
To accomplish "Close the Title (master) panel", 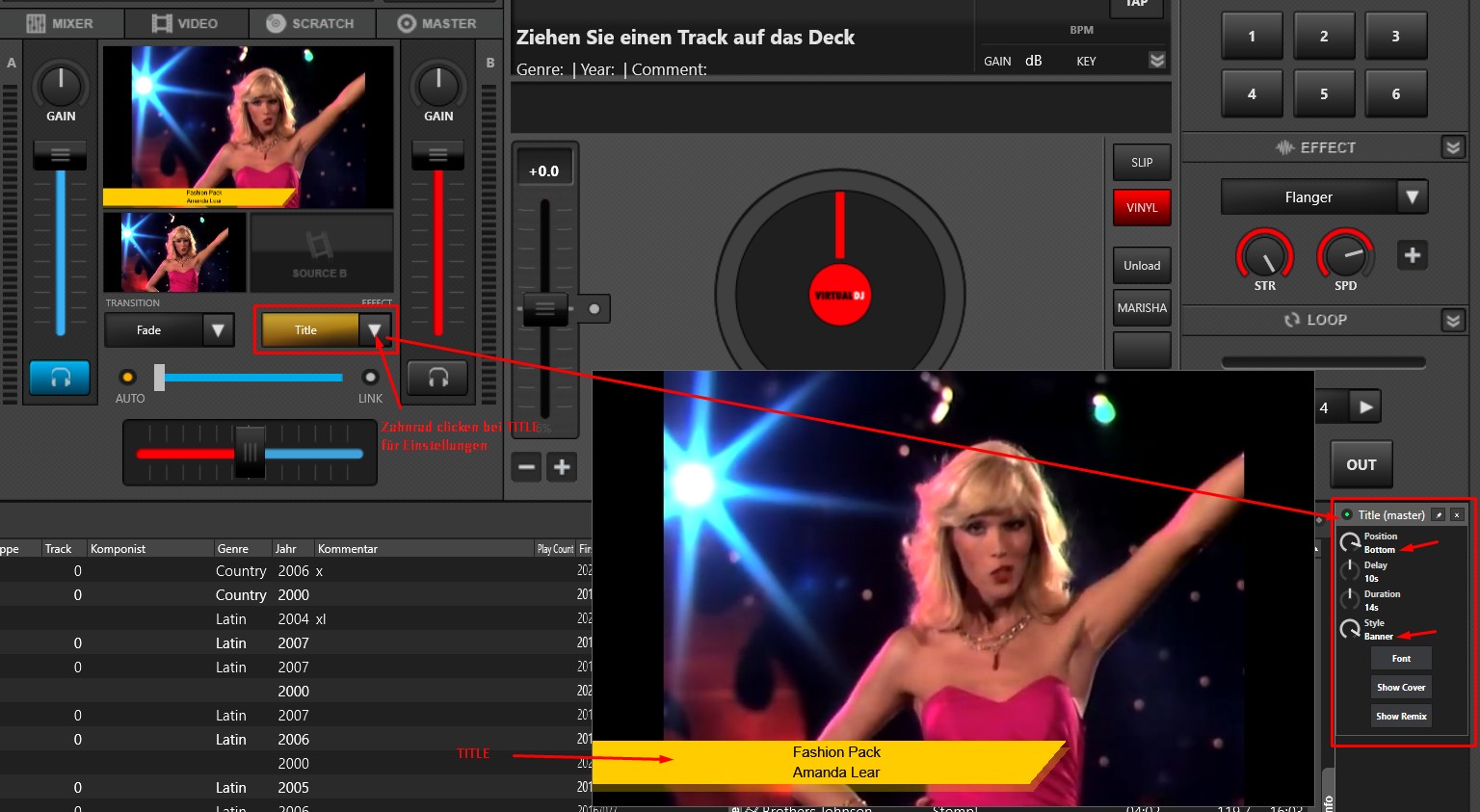I will pyautogui.click(x=1457, y=515).
